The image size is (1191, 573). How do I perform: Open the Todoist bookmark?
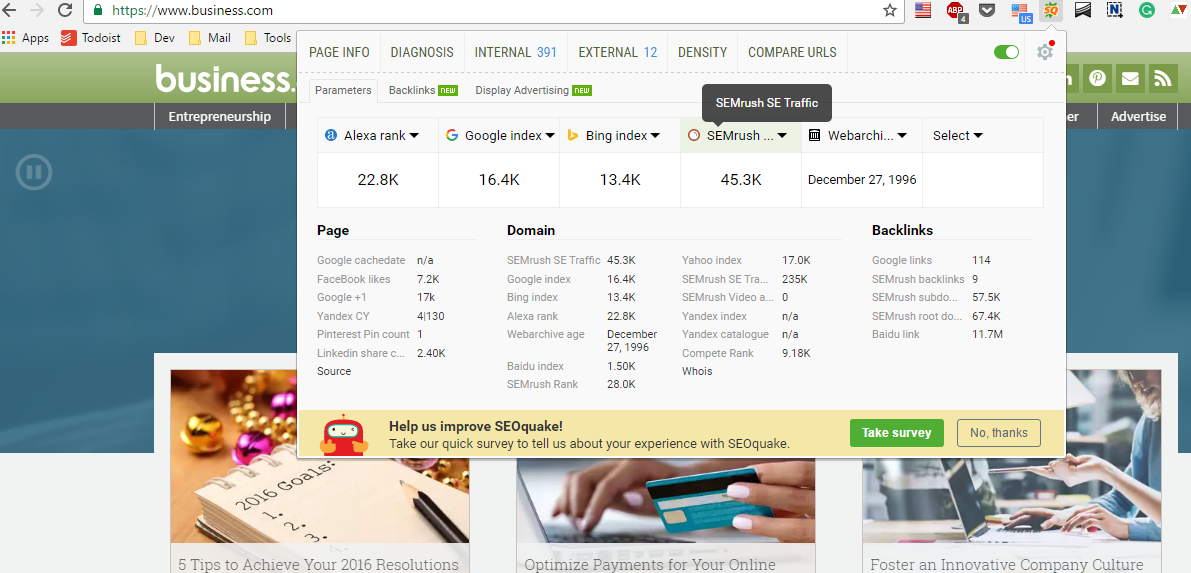(x=91, y=37)
